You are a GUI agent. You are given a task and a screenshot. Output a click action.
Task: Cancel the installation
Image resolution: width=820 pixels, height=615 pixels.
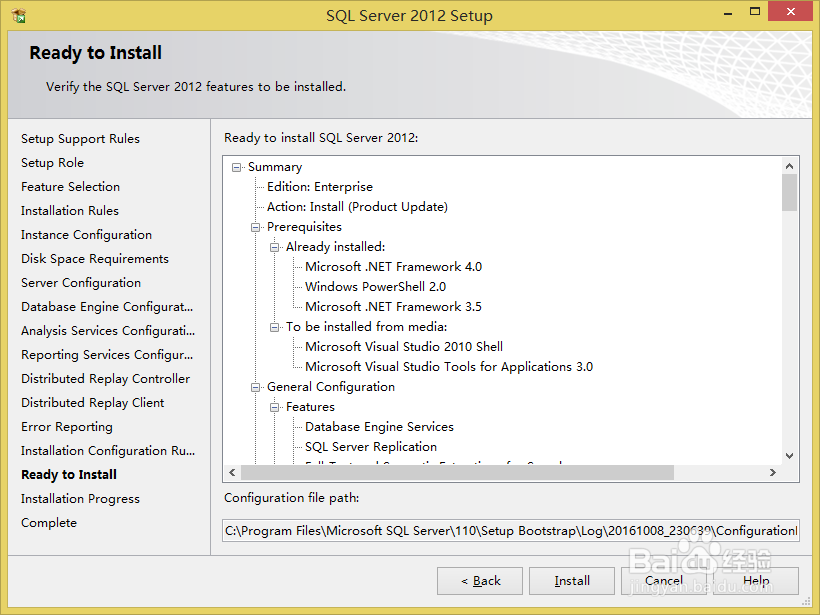(664, 581)
